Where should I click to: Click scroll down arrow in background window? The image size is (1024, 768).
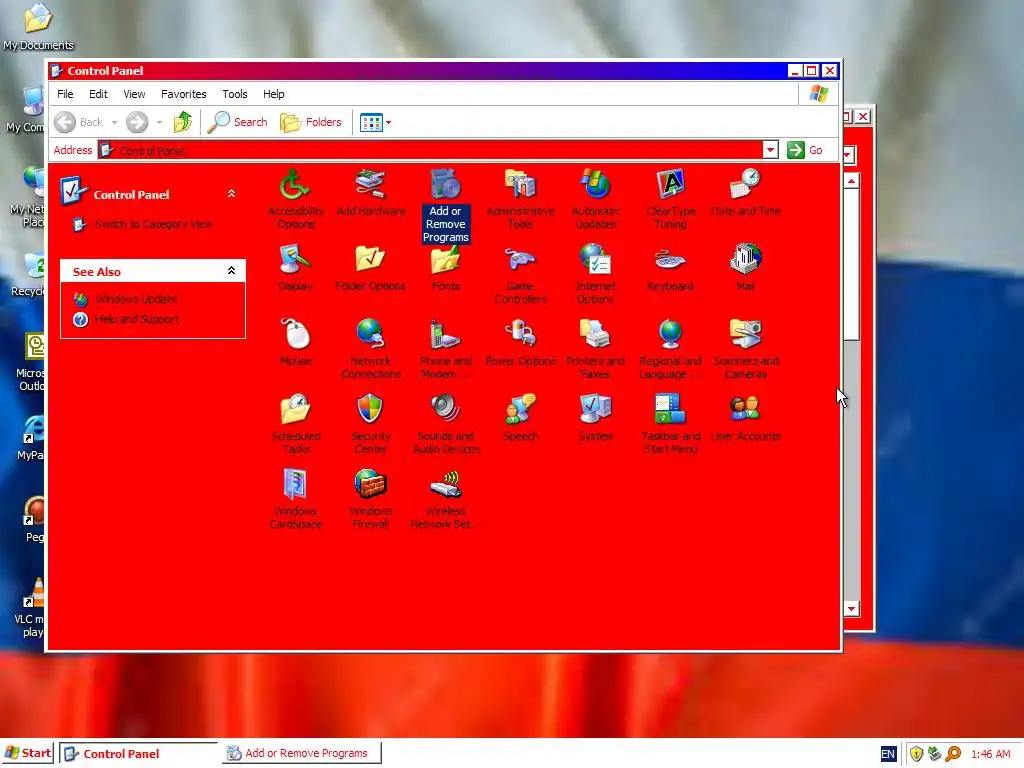coord(852,609)
